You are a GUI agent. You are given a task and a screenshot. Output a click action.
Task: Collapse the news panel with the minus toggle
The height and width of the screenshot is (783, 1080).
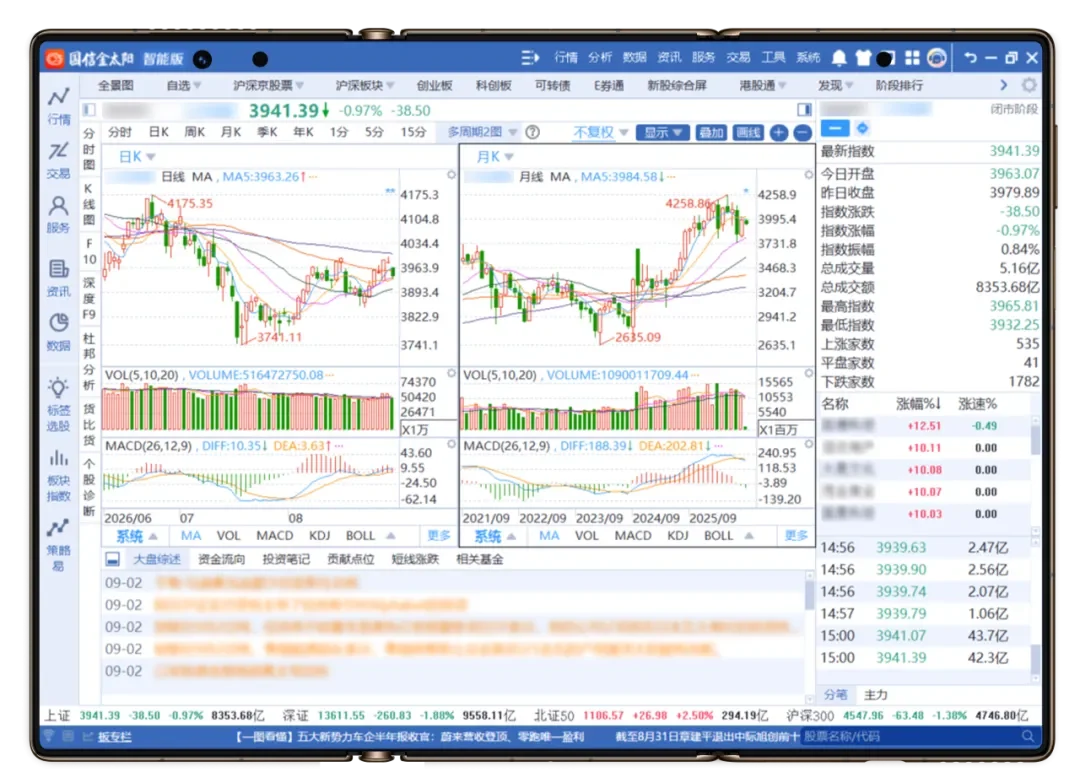[113, 559]
